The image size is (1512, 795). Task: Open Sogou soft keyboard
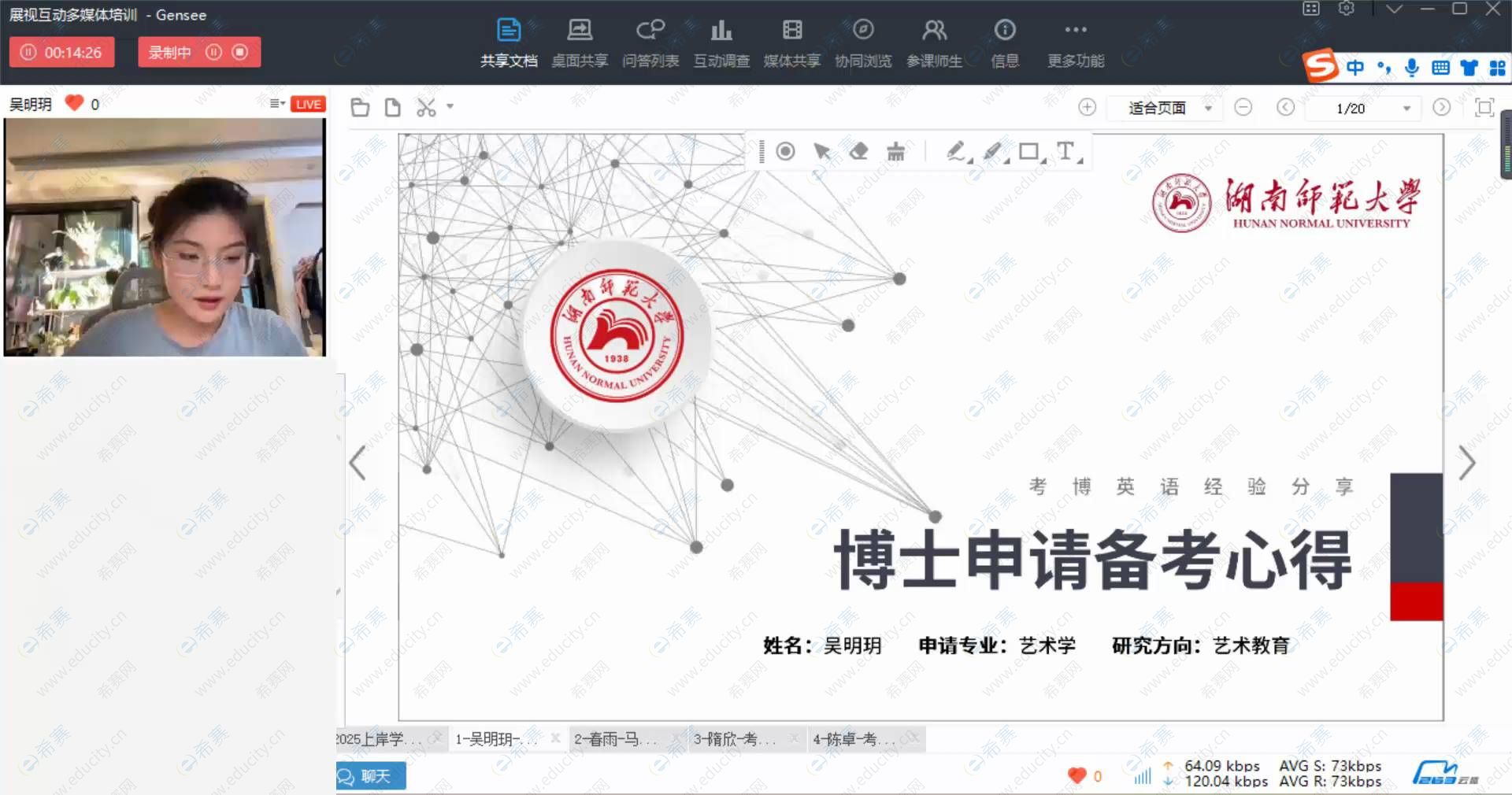coord(1440,68)
